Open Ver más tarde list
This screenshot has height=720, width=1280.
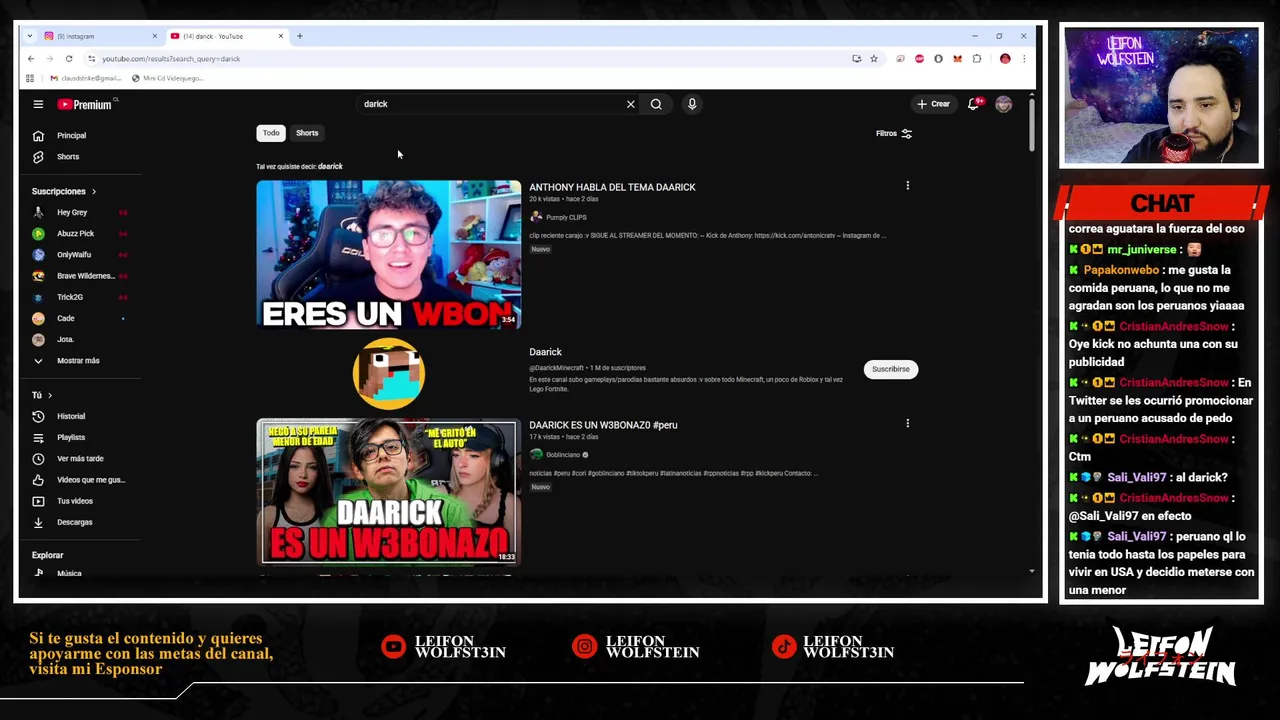click(80, 458)
